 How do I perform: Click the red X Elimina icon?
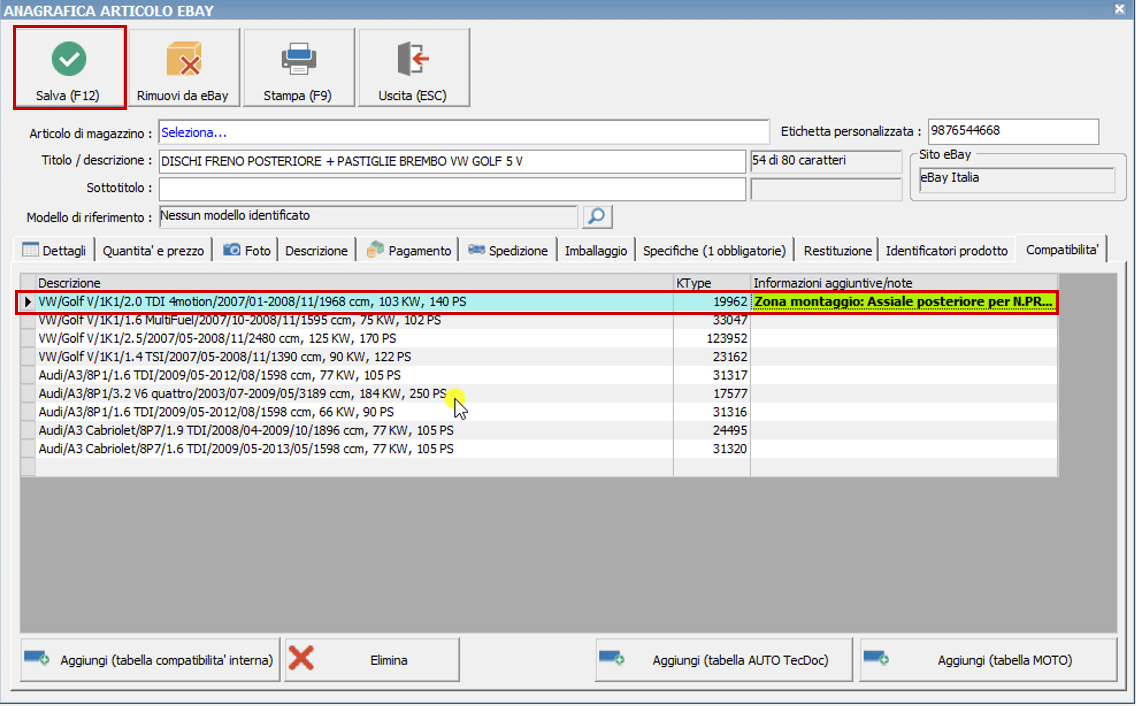pyautogui.click(x=301, y=658)
